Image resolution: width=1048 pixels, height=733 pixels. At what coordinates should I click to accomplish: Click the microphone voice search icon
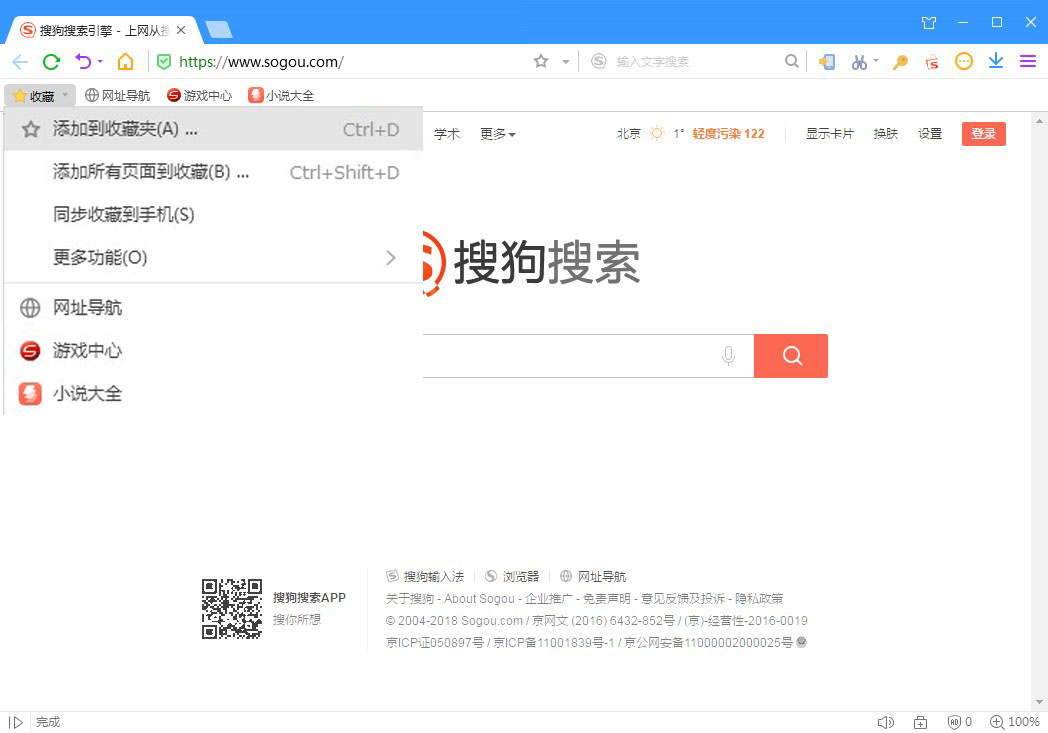click(x=729, y=355)
